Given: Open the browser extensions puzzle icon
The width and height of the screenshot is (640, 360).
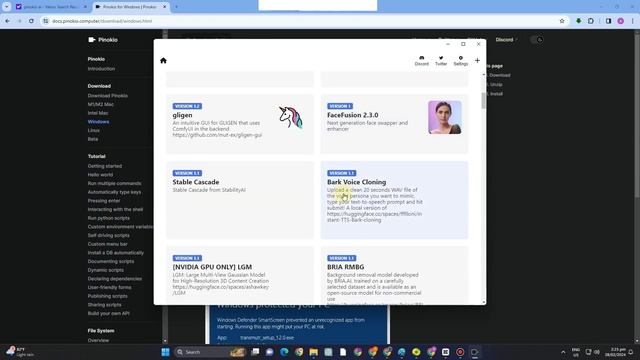Looking at the screenshot, I should pos(591,21).
